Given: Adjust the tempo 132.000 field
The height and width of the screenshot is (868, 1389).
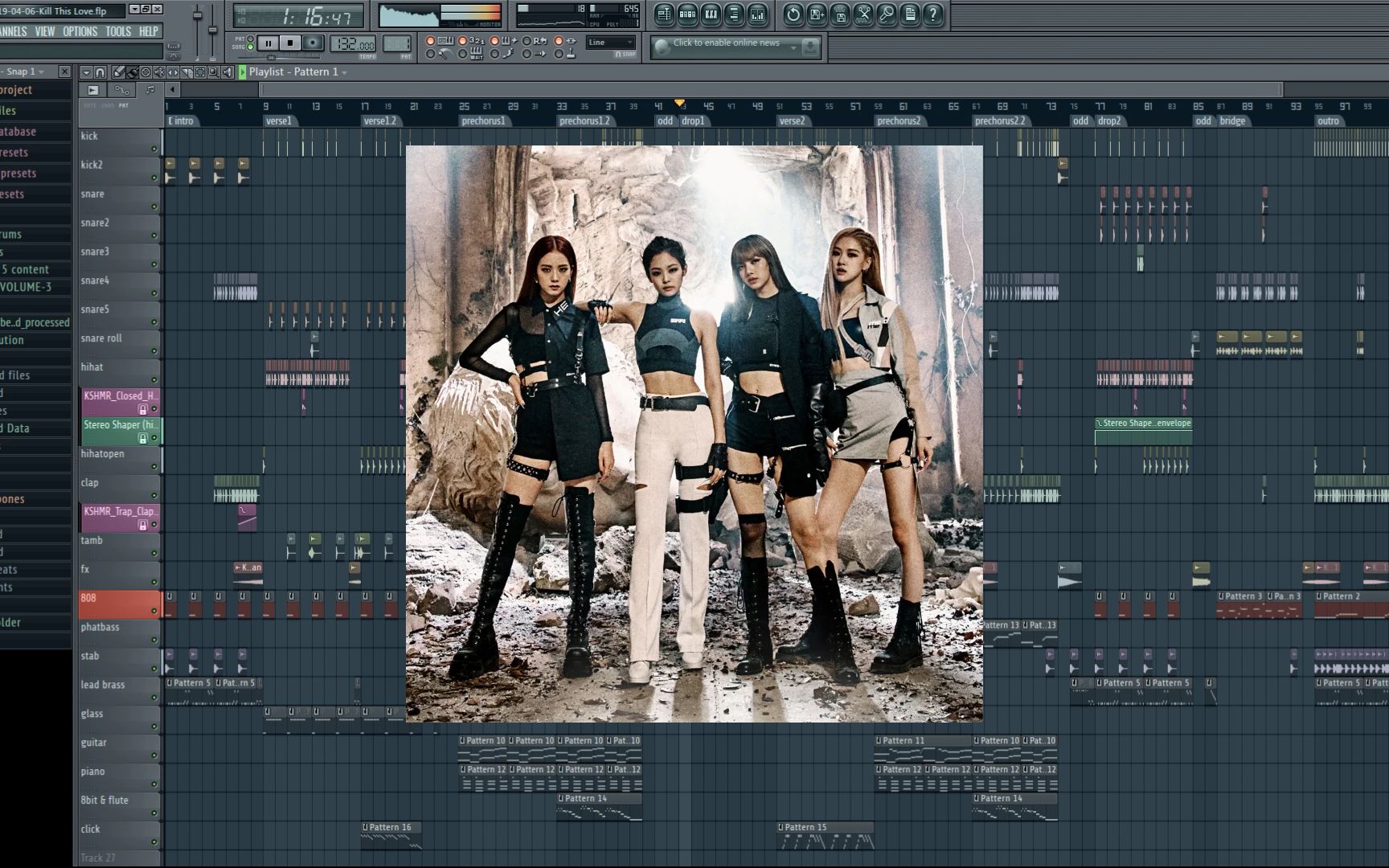Looking at the screenshot, I should 353,44.
